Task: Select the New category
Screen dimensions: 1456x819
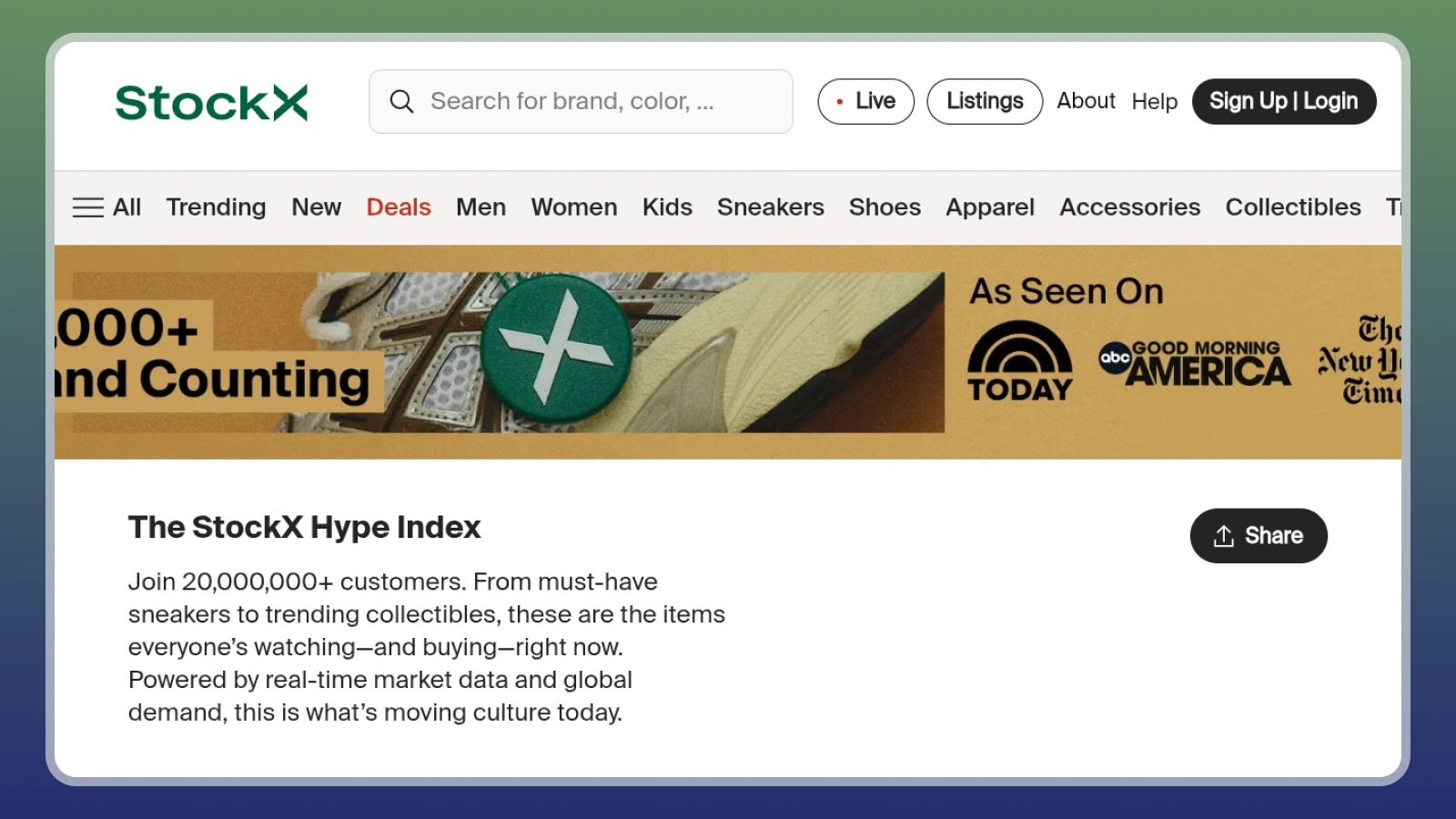Action: (317, 207)
